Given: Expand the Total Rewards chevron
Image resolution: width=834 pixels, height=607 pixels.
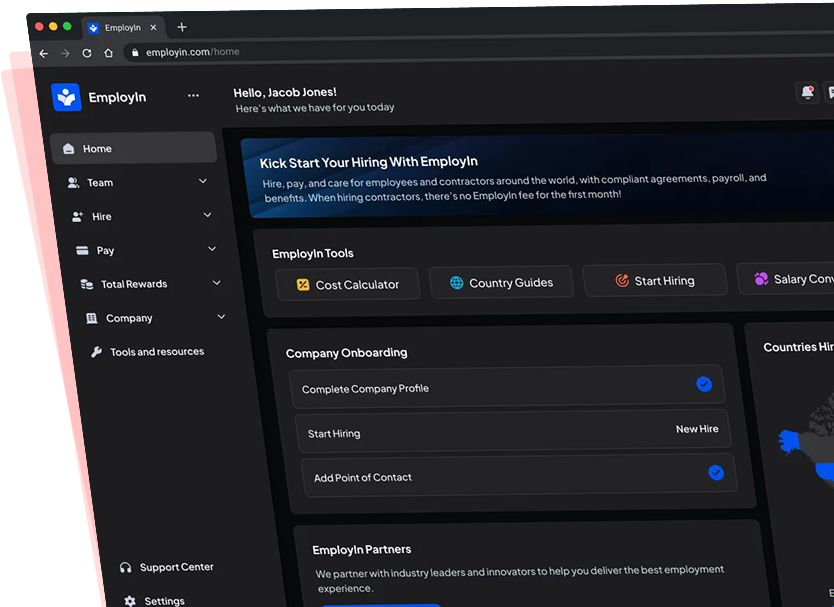Looking at the screenshot, I should click(217, 284).
